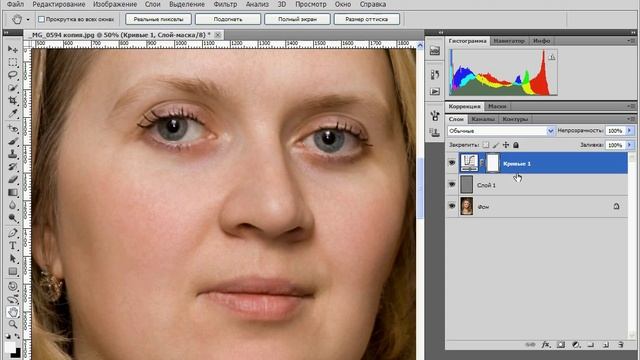Select the Dodge tool
The image size is (640, 360).
coord(13,218)
